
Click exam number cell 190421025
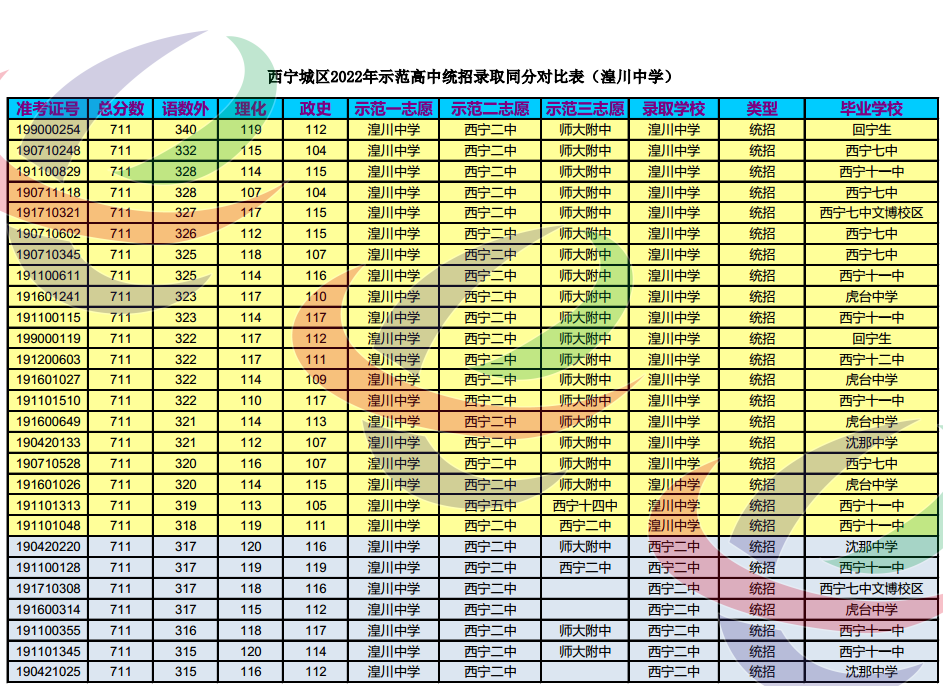[48, 672]
